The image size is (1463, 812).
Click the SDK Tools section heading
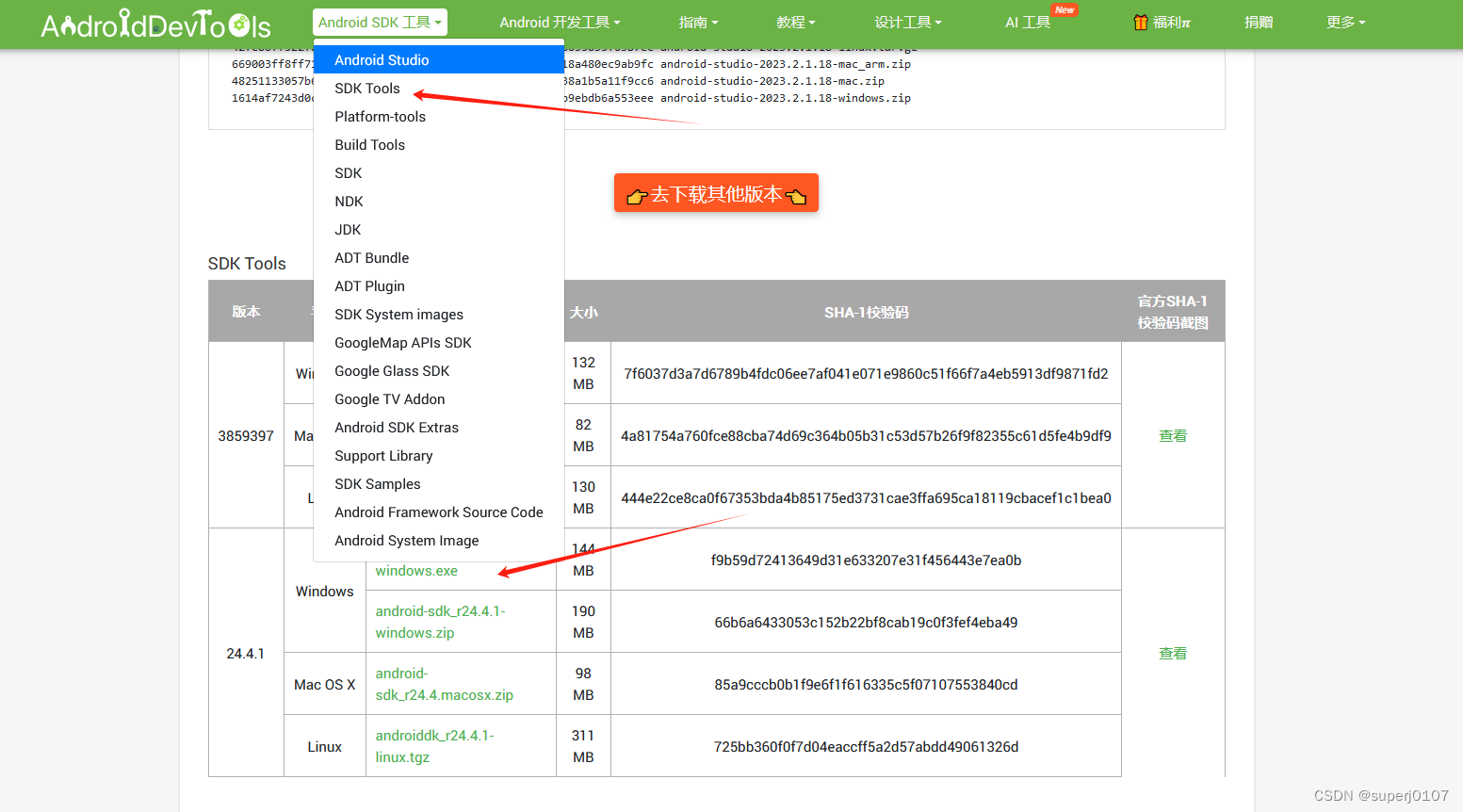tap(247, 264)
